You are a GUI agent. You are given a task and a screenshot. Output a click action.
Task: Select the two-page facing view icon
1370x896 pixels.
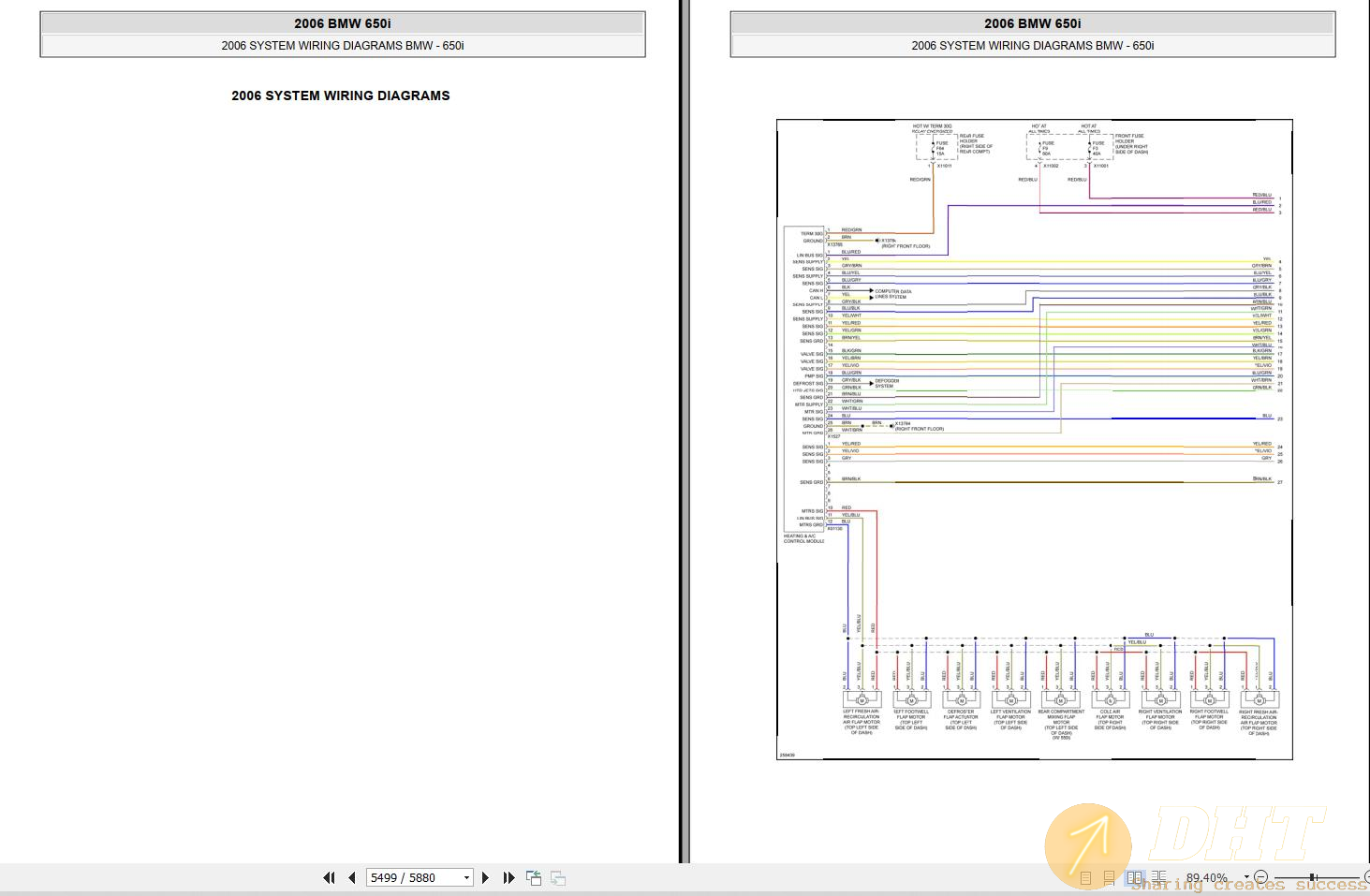click(x=1135, y=878)
